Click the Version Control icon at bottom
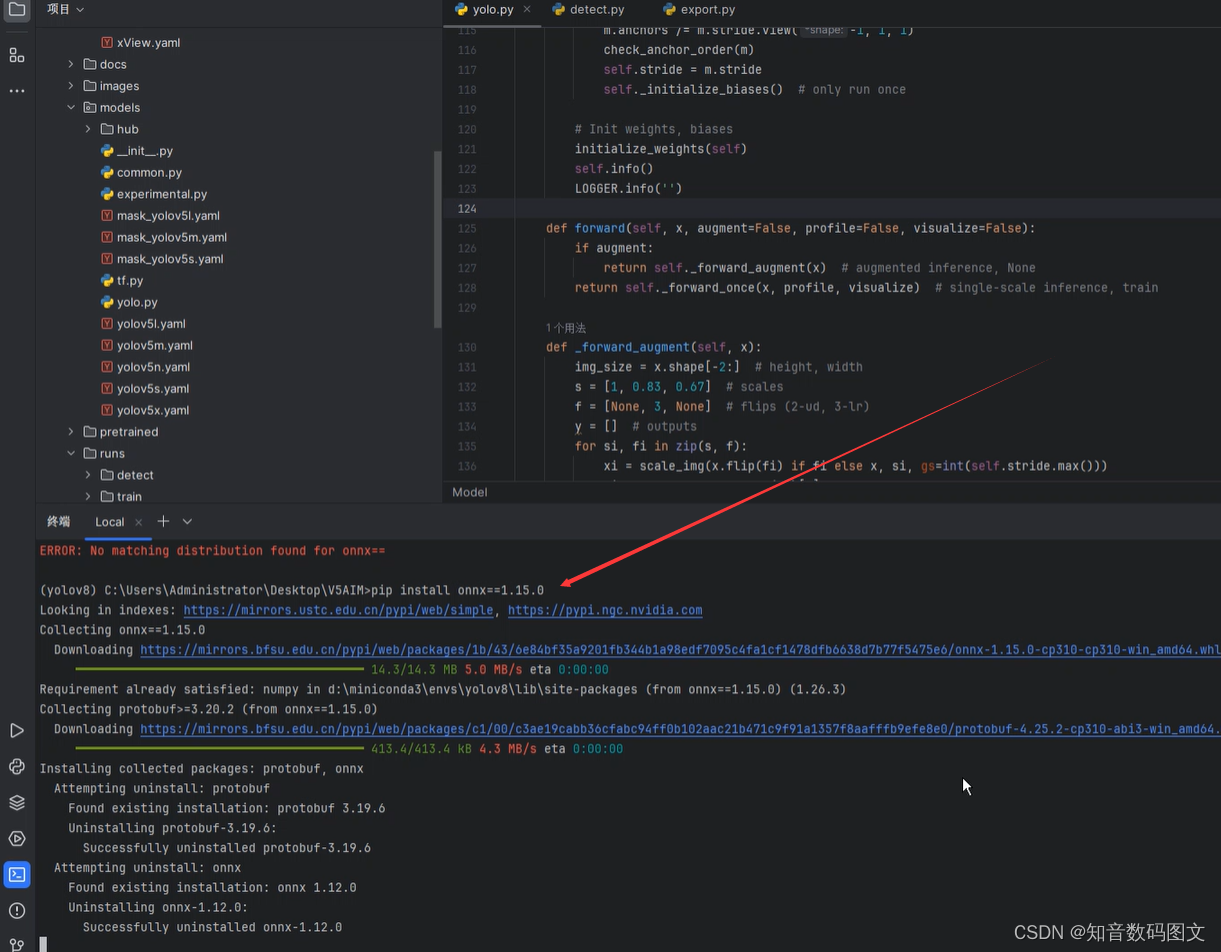Viewport: 1221px width, 952px height. click(16, 946)
